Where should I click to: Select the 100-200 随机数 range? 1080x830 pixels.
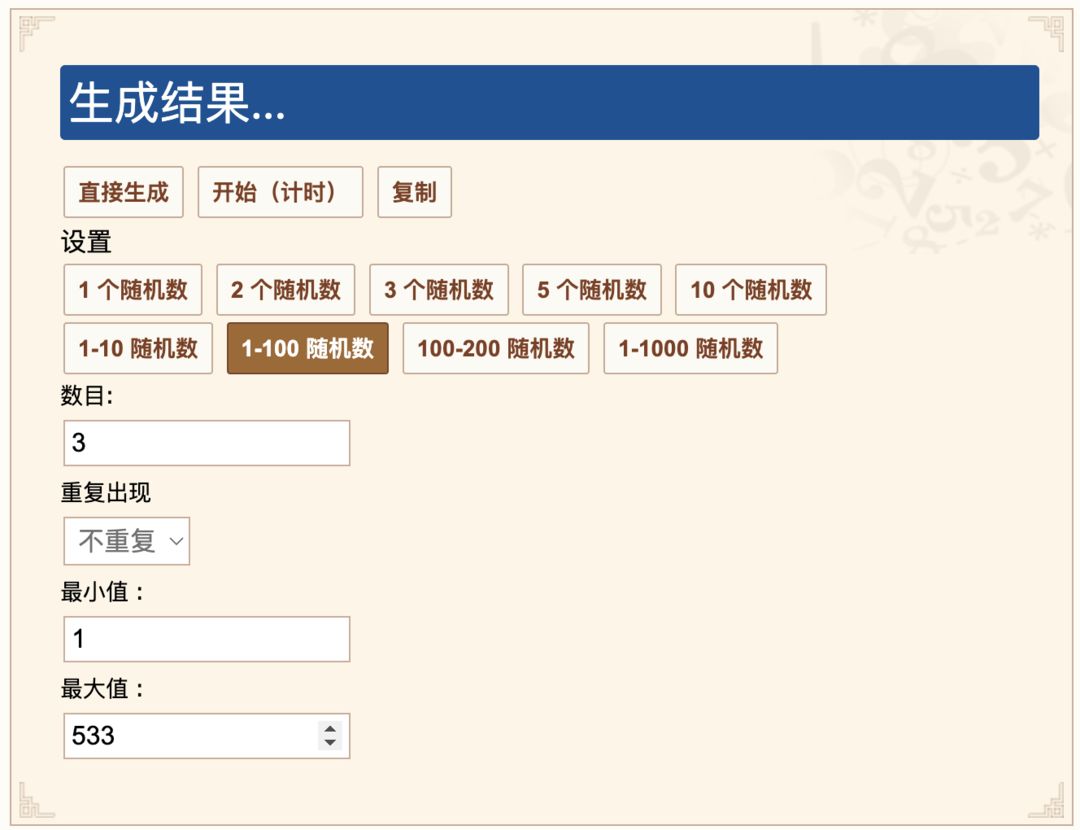[496, 348]
